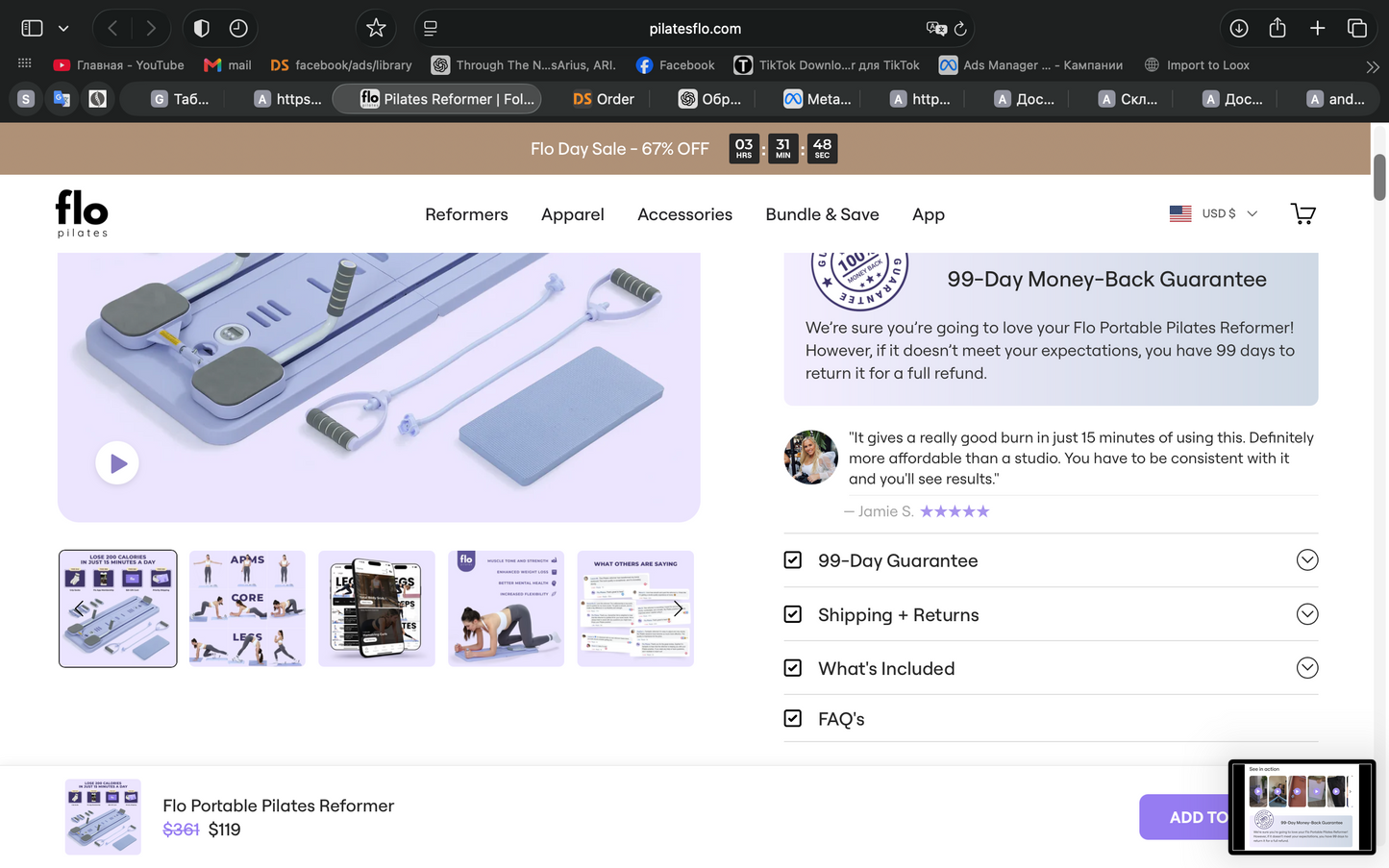This screenshot has width=1389, height=868.
Task: Switch to the Таб... tab
Action: coord(180,98)
